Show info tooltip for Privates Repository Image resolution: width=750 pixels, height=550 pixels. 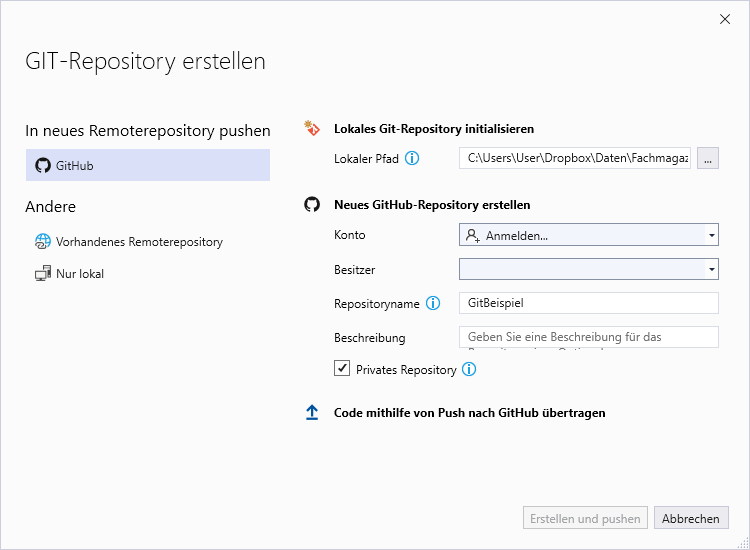click(469, 369)
